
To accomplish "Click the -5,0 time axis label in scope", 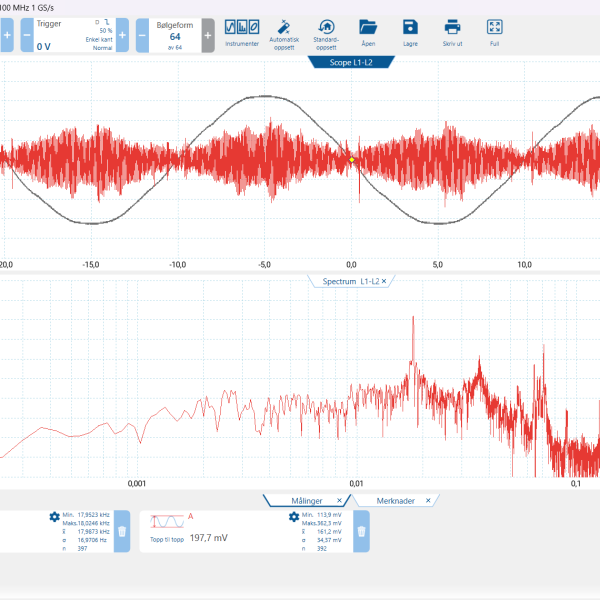I will click(264, 265).
